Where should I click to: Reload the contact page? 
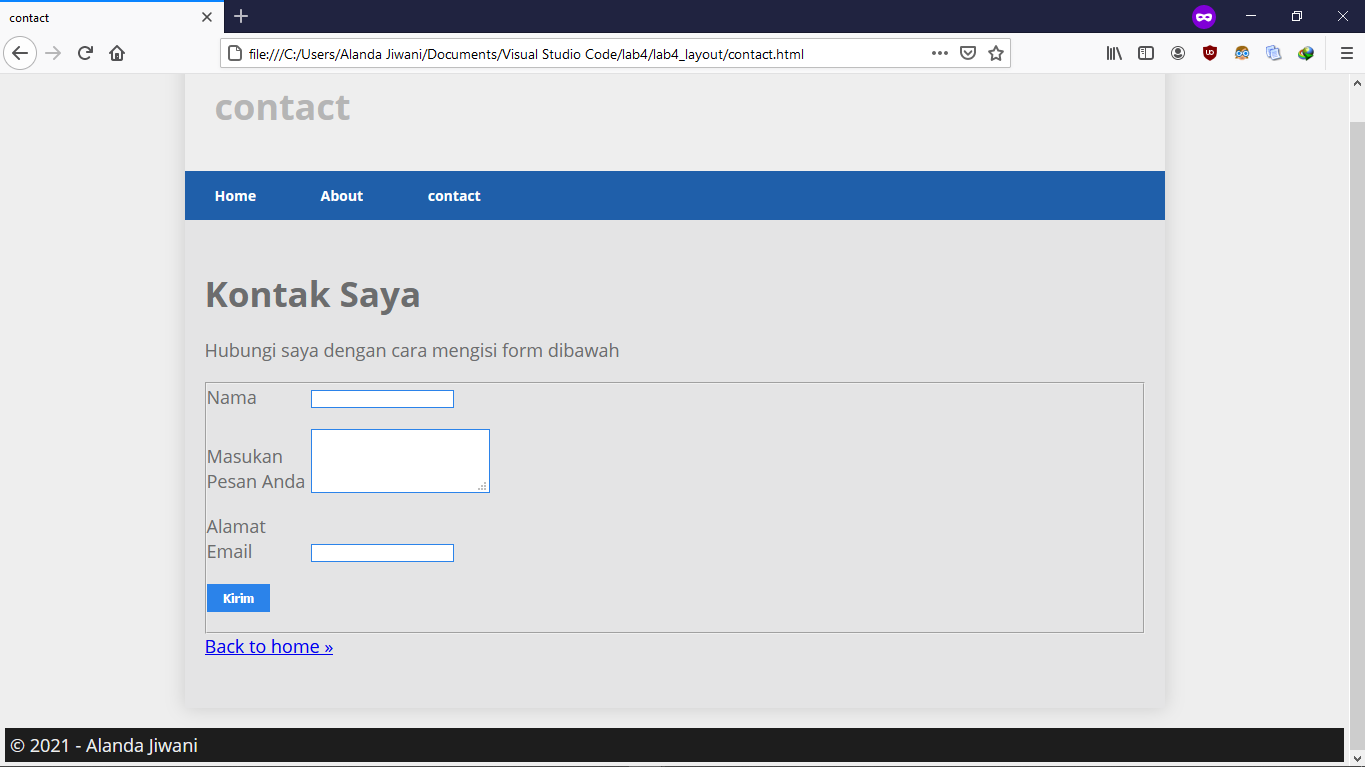[85, 53]
